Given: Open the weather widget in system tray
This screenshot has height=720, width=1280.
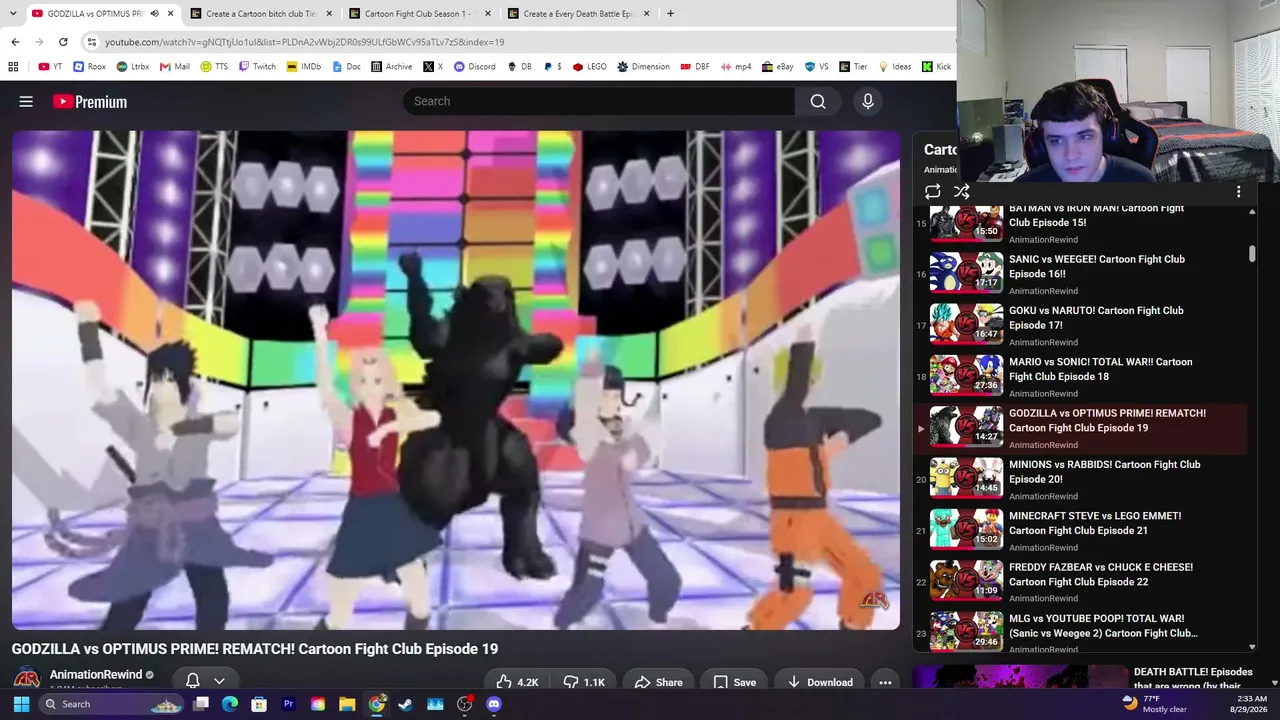Looking at the screenshot, I should (x=1154, y=704).
